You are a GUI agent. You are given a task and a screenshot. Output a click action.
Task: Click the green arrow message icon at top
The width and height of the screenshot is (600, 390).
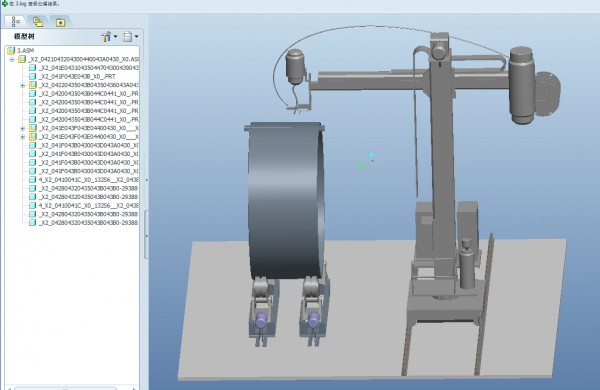(x=5, y=3)
